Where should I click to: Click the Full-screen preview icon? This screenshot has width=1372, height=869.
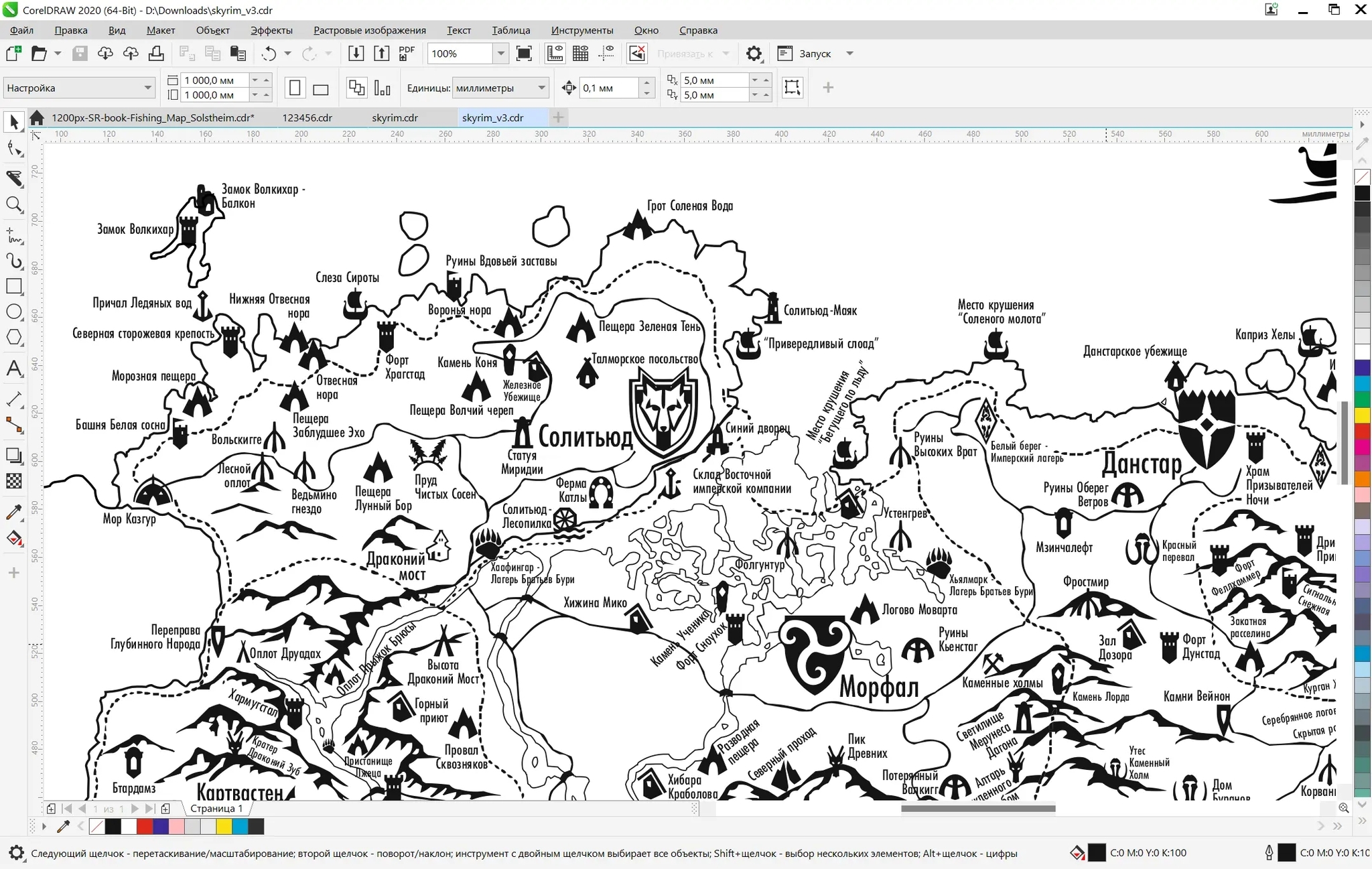(524, 54)
